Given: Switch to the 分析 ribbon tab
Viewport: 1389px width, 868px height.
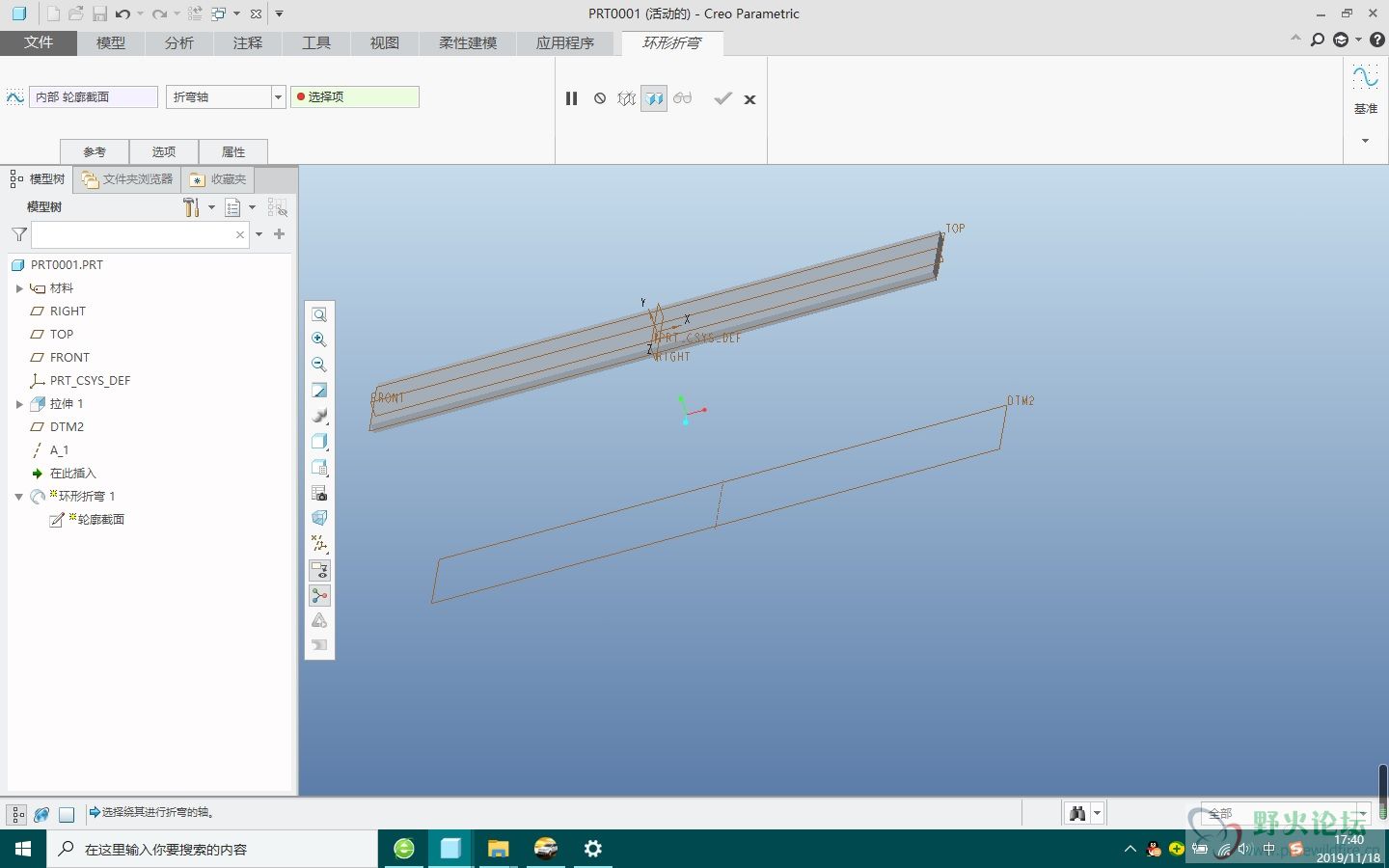Looking at the screenshot, I should (x=179, y=43).
